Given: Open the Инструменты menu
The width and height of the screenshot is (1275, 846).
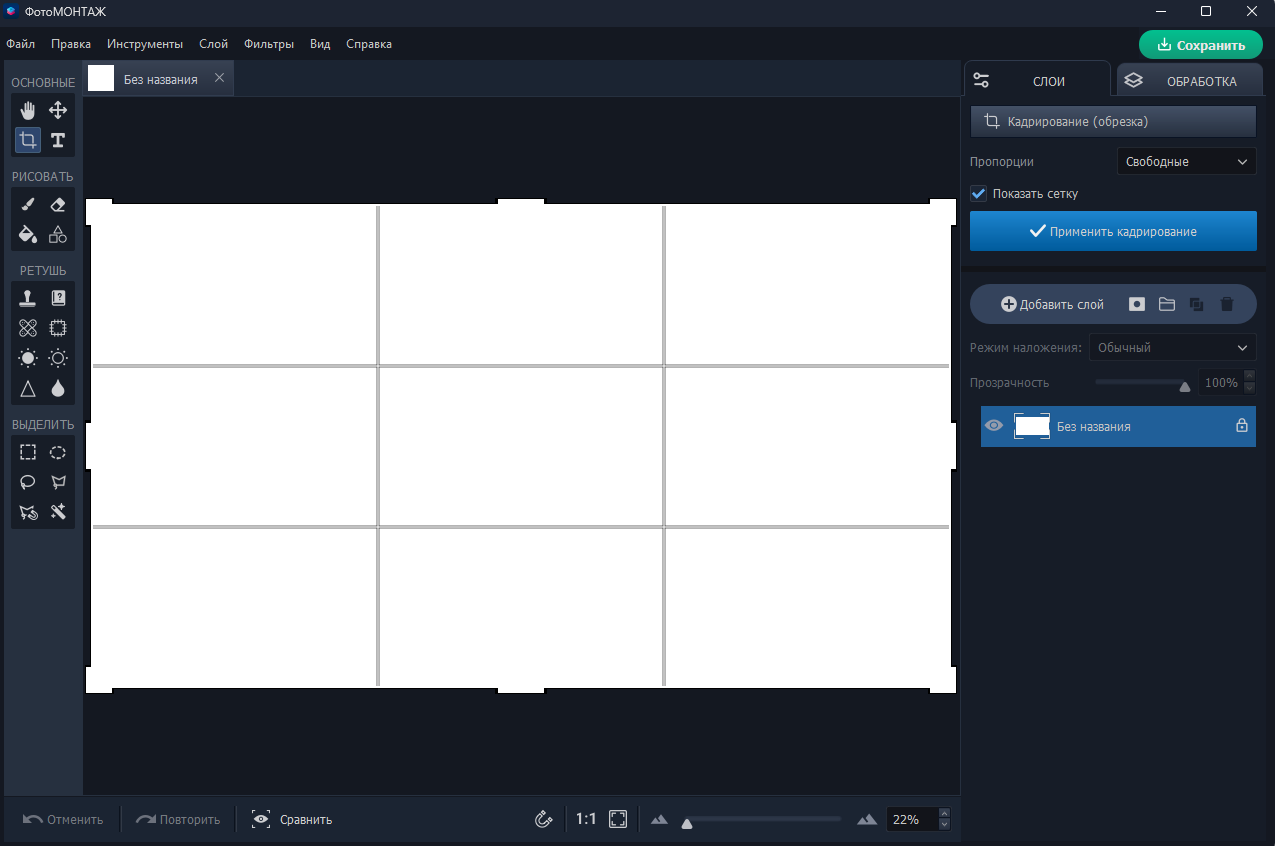Looking at the screenshot, I should [x=145, y=44].
